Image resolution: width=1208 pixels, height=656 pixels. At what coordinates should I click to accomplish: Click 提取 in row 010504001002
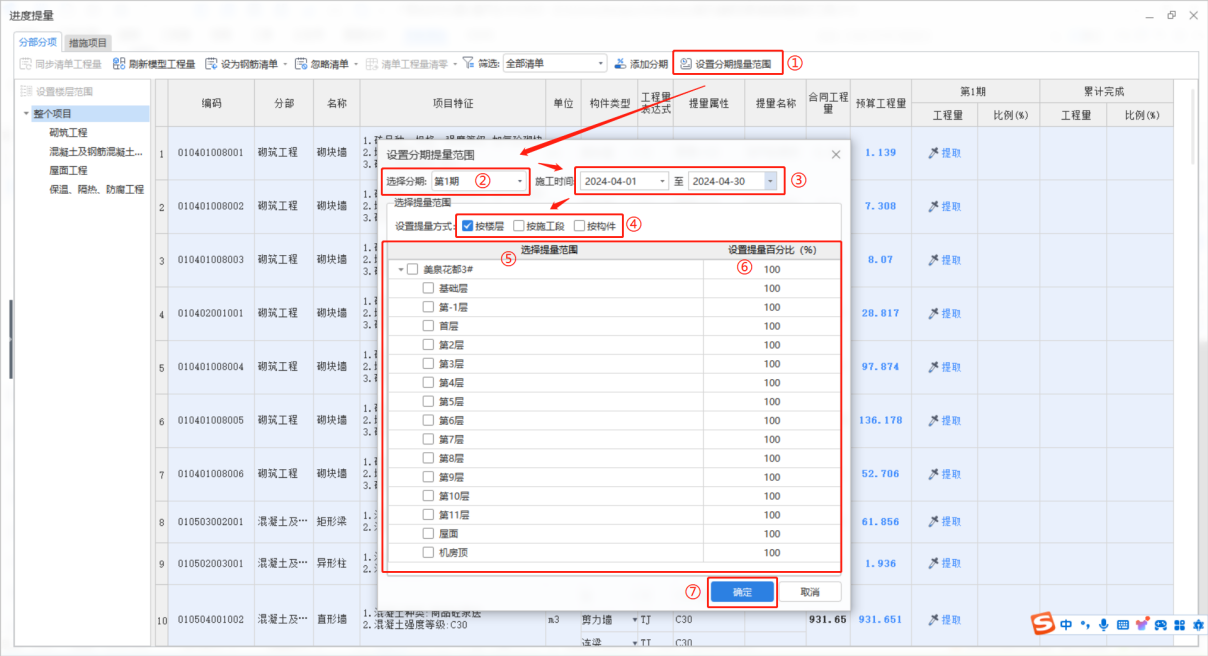tap(944, 619)
